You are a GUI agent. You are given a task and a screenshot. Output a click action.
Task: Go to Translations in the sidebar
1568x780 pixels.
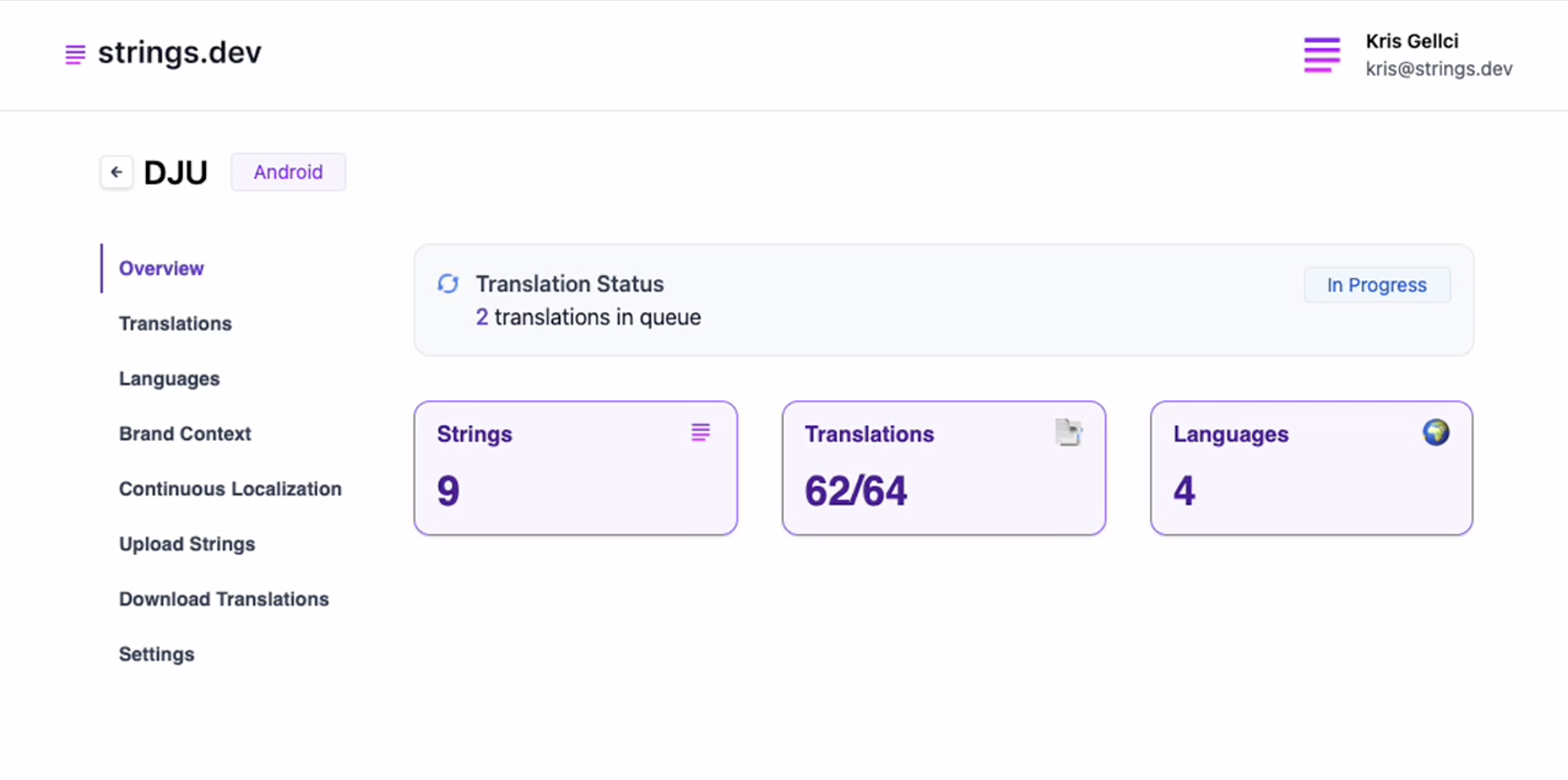tap(175, 324)
